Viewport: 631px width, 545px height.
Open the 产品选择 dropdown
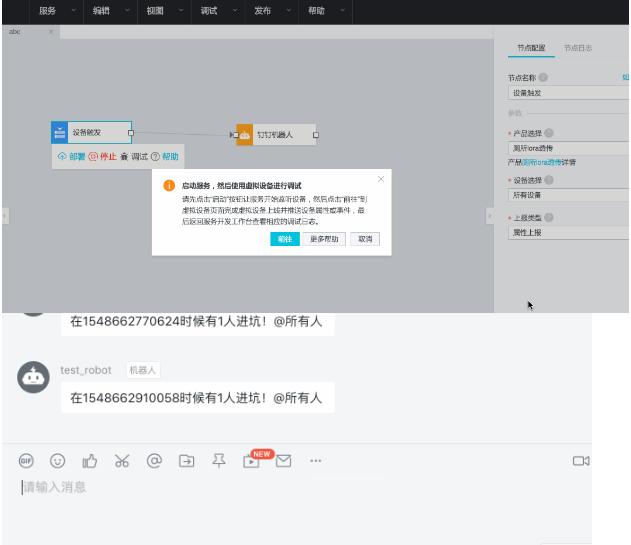click(568, 148)
